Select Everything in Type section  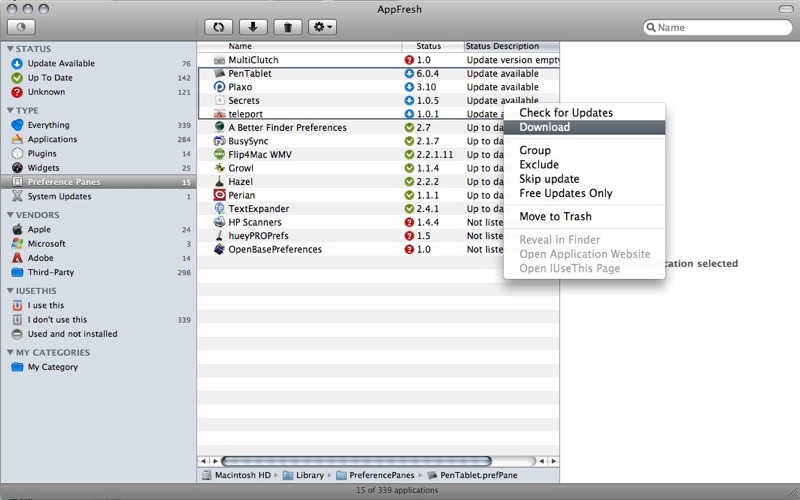click(x=98, y=125)
